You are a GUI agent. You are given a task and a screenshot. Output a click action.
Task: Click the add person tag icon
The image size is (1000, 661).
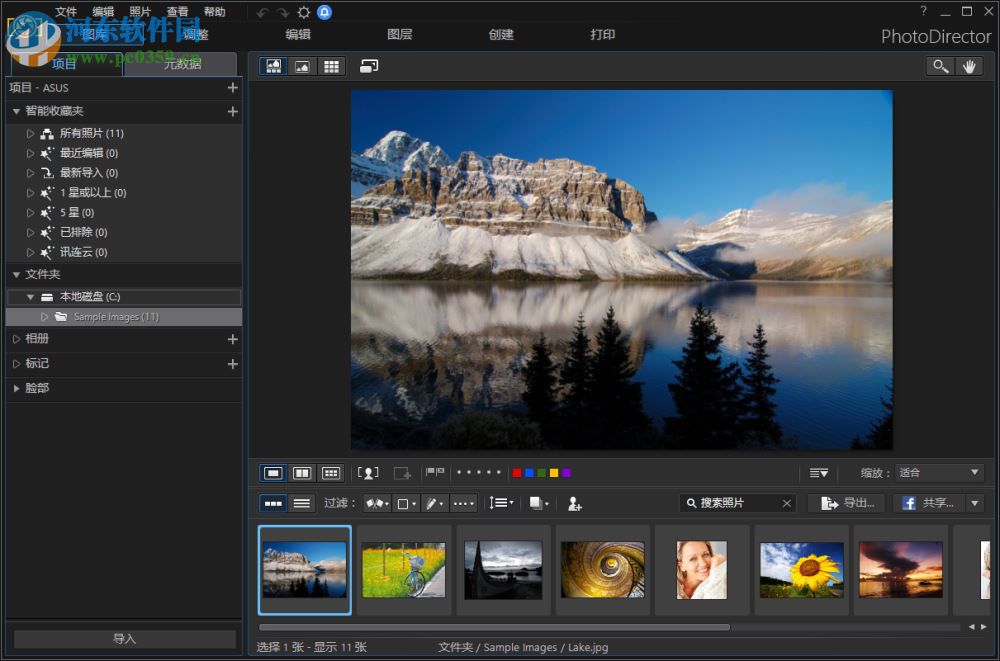pyautogui.click(x=575, y=504)
